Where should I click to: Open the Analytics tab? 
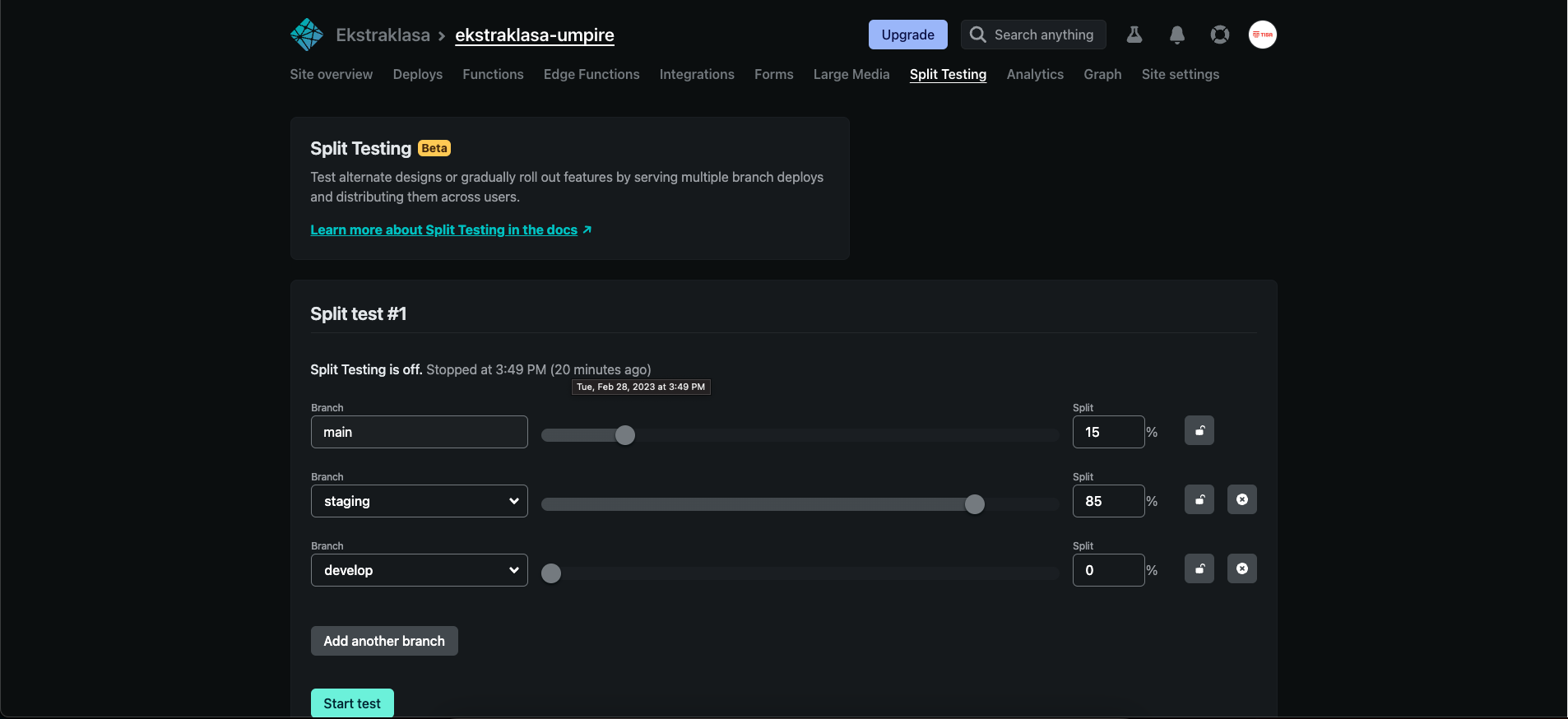click(x=1035, y=74)
